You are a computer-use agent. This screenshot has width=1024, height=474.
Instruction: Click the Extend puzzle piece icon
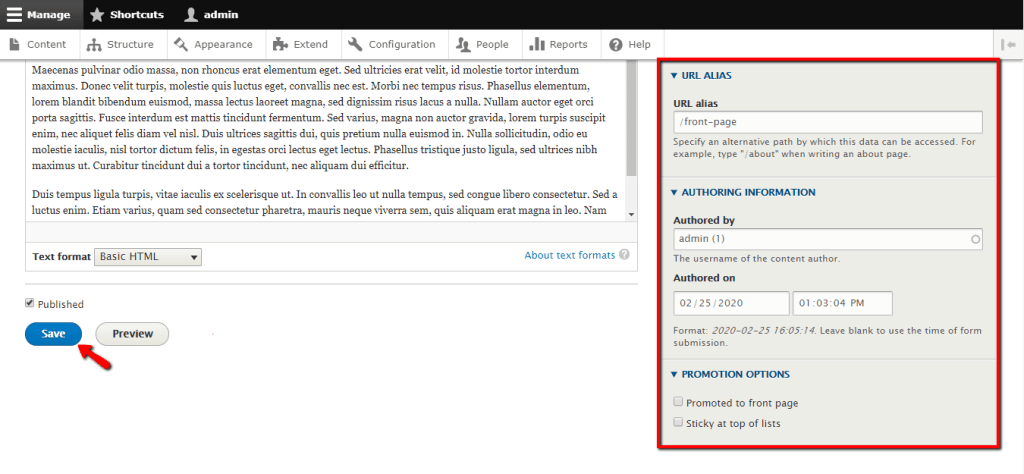pos(280,44)
